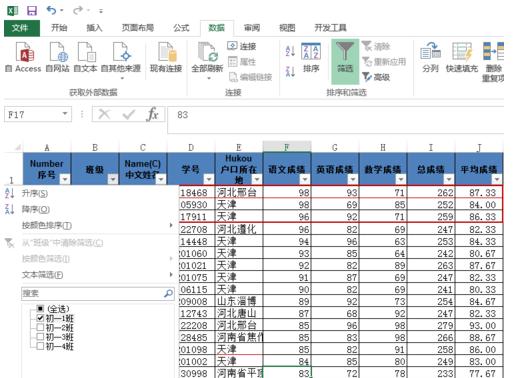
Task: Switch to the View (视图) tab
Action: (x=287, y=28)
